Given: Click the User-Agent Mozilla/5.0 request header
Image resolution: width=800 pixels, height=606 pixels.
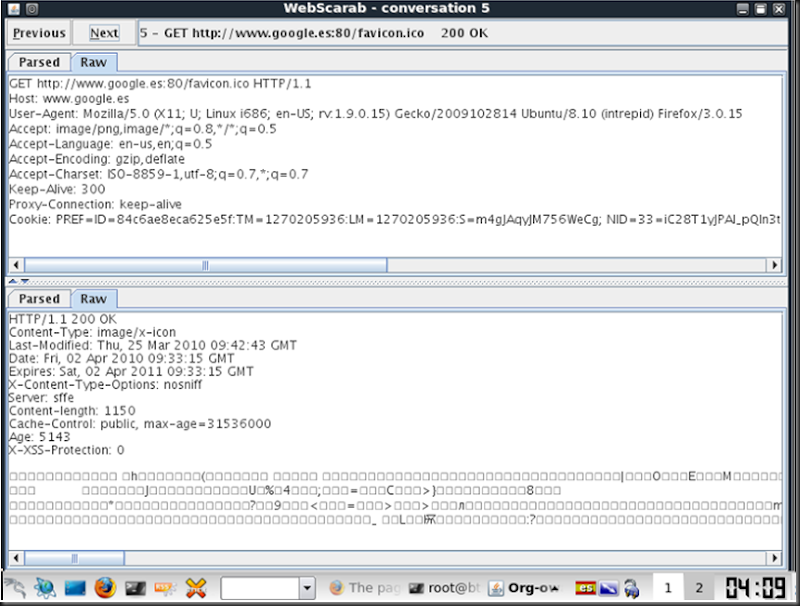Looking at the screenshot, I should click(x=376, y=114).
